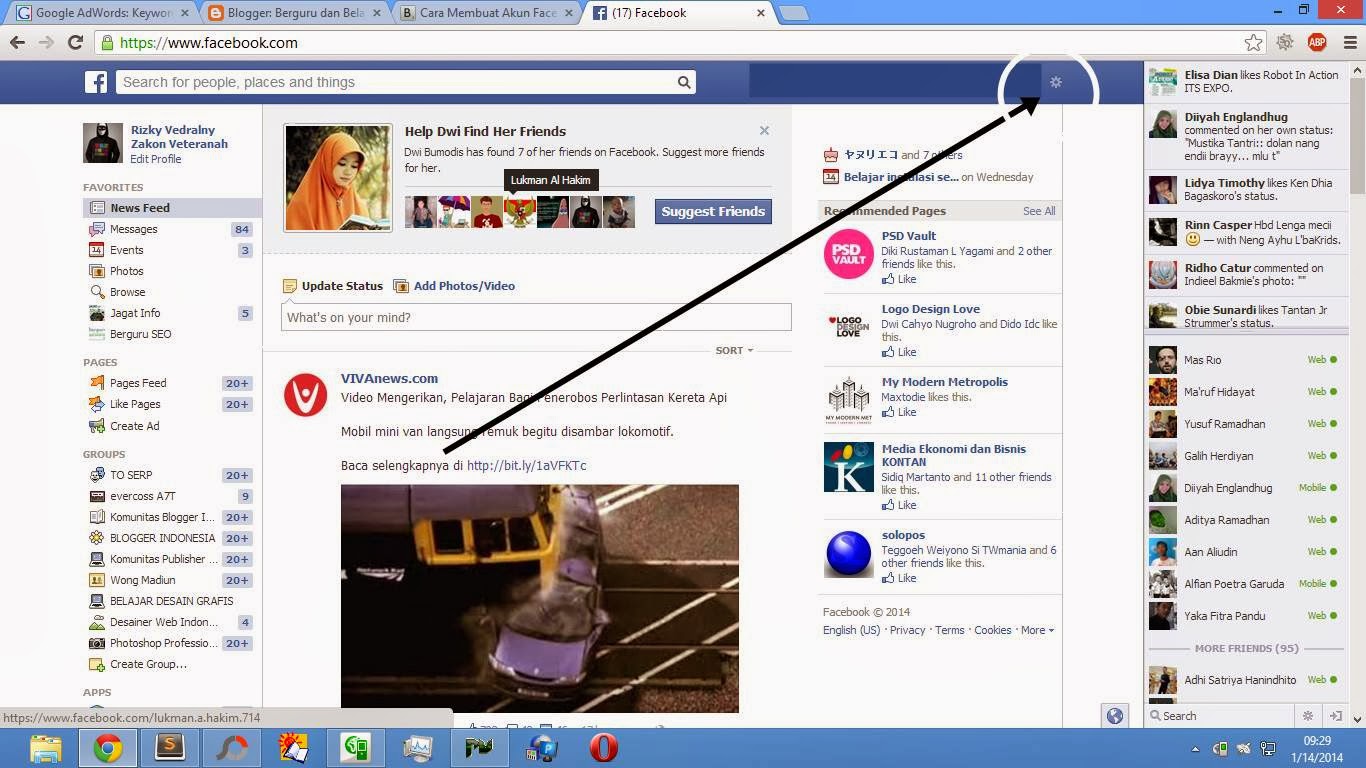Bookmark this page with the star icon

point(1253,42)
